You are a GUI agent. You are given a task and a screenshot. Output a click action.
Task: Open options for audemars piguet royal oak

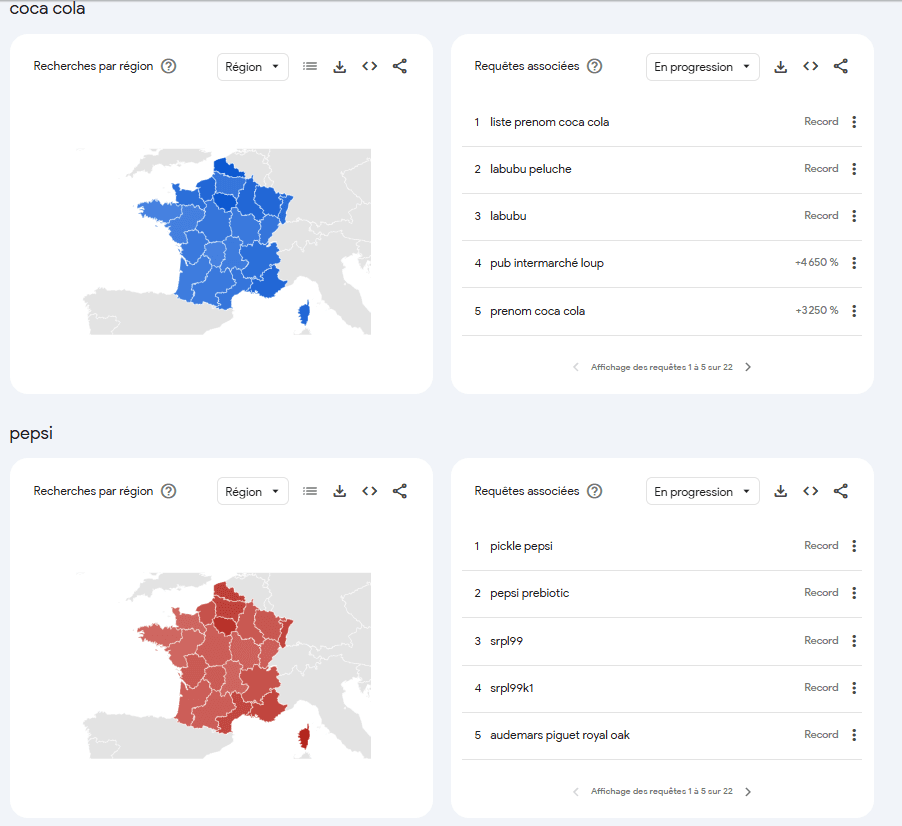[x=854, y=735]
